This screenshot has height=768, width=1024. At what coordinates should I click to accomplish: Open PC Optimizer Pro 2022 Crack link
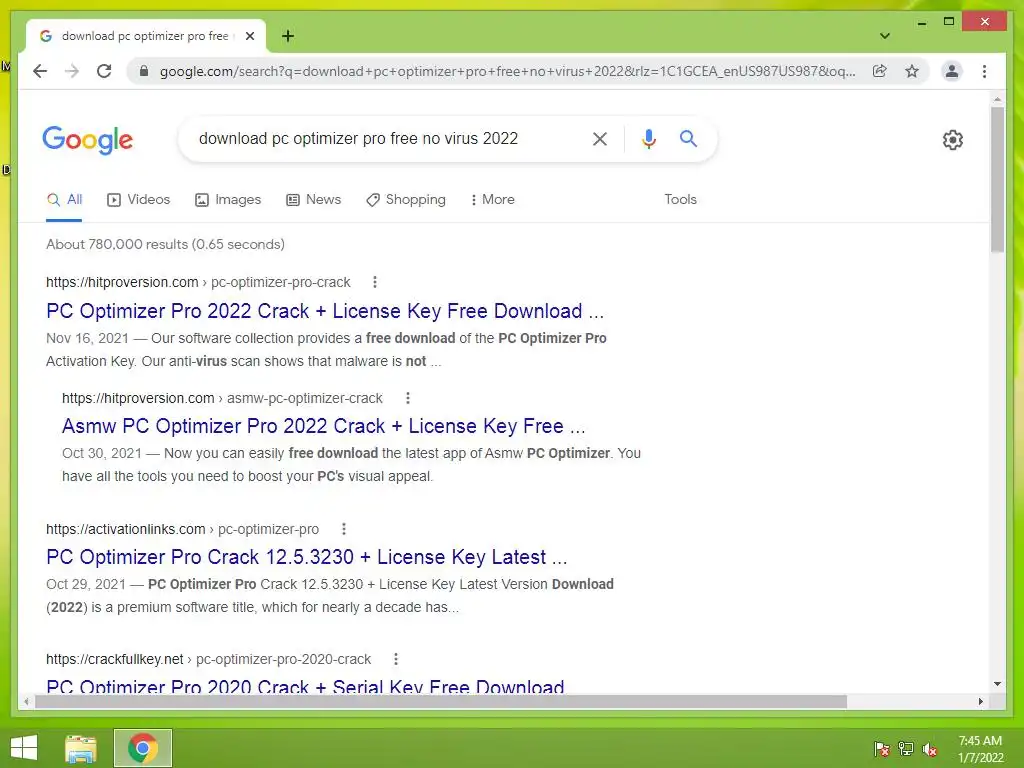pyautogui.click(x=325, y=311)
